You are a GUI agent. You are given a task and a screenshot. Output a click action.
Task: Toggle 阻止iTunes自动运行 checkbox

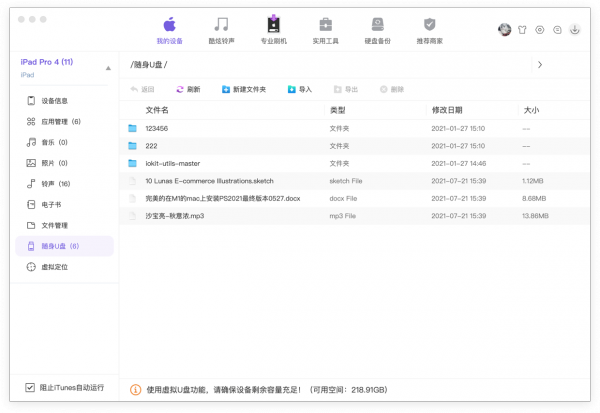click(x=30, y=387)
